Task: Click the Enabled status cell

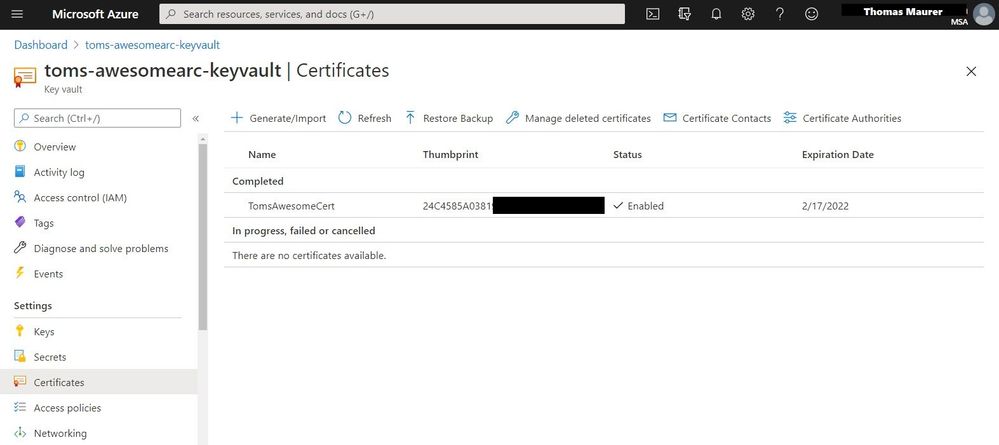Action: coord(638,206)
